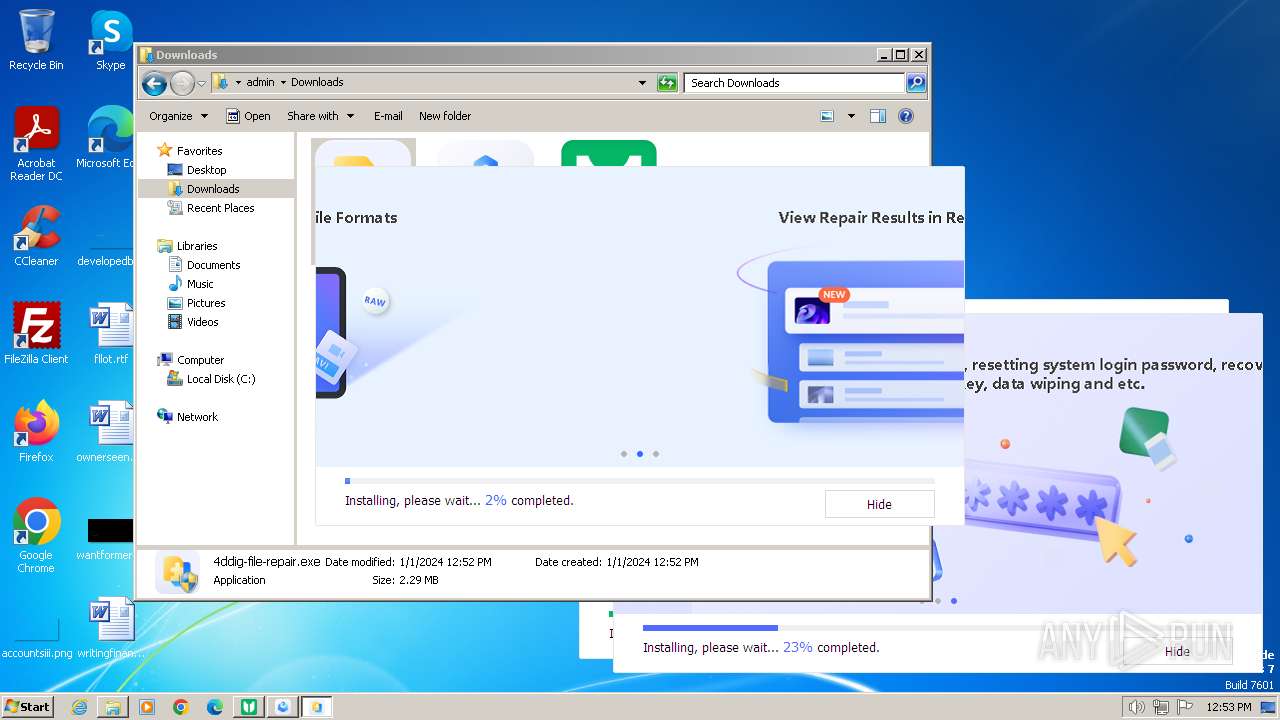The height and width of the screenshot is (720, 1280).
Task: Click the progress bar of the 2% installer
Action: pyautogui.click(x=640, y=481)
